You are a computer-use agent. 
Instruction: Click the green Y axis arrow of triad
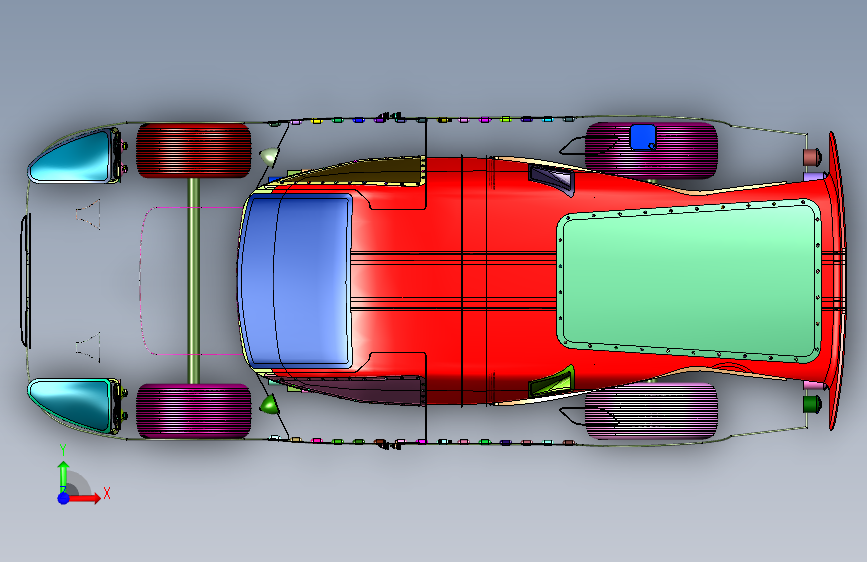pos(63,474)
